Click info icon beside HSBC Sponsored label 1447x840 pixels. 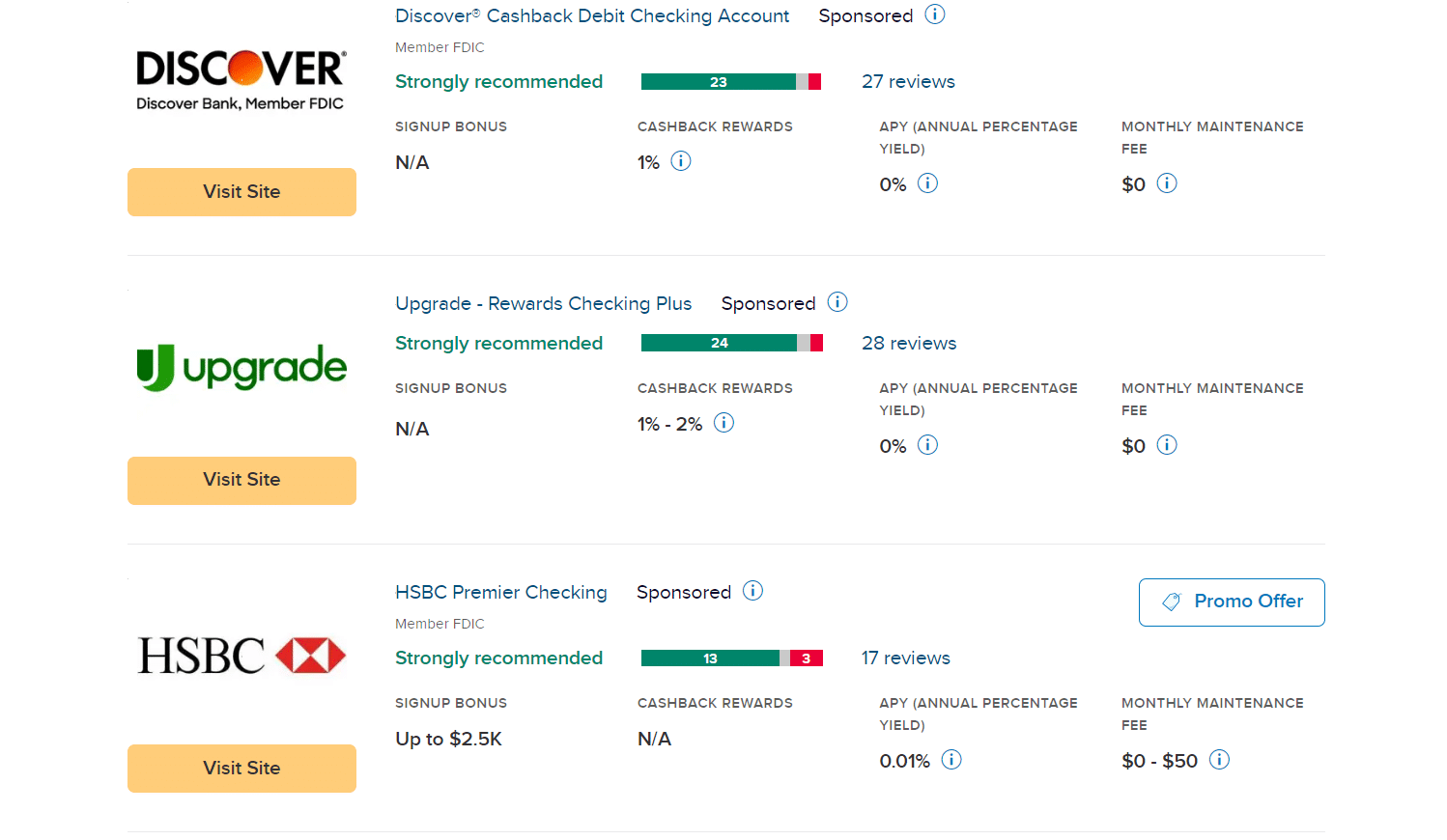pos(752,591)
